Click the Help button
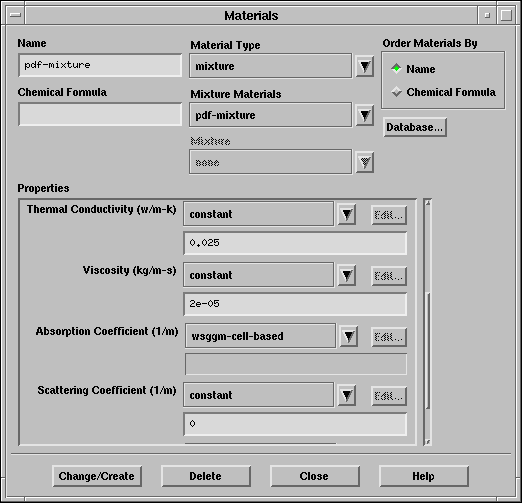The image size is (522, 503). (x=424, y=476)
